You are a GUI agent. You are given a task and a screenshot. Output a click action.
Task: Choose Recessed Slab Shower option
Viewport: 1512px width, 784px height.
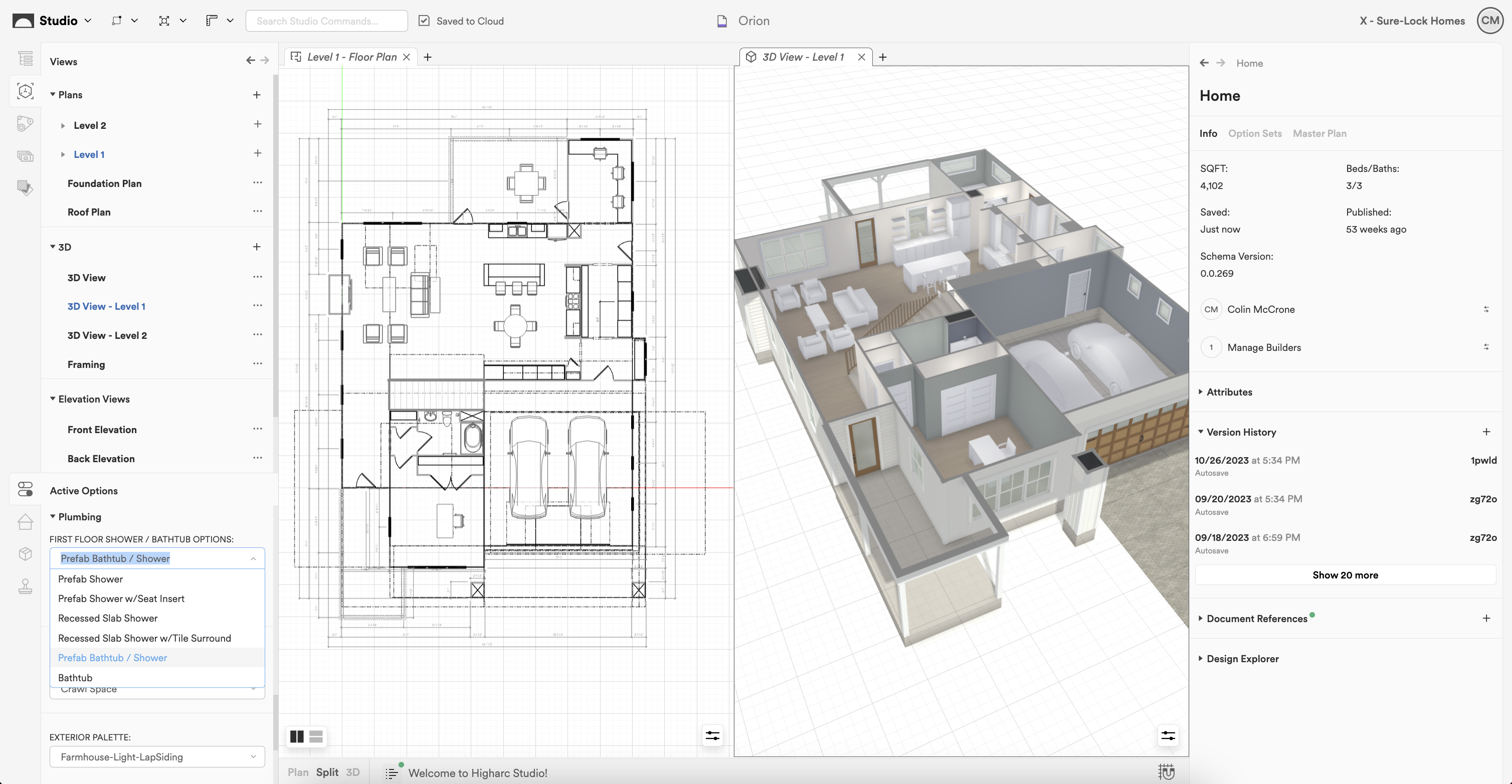pos(108,619)
